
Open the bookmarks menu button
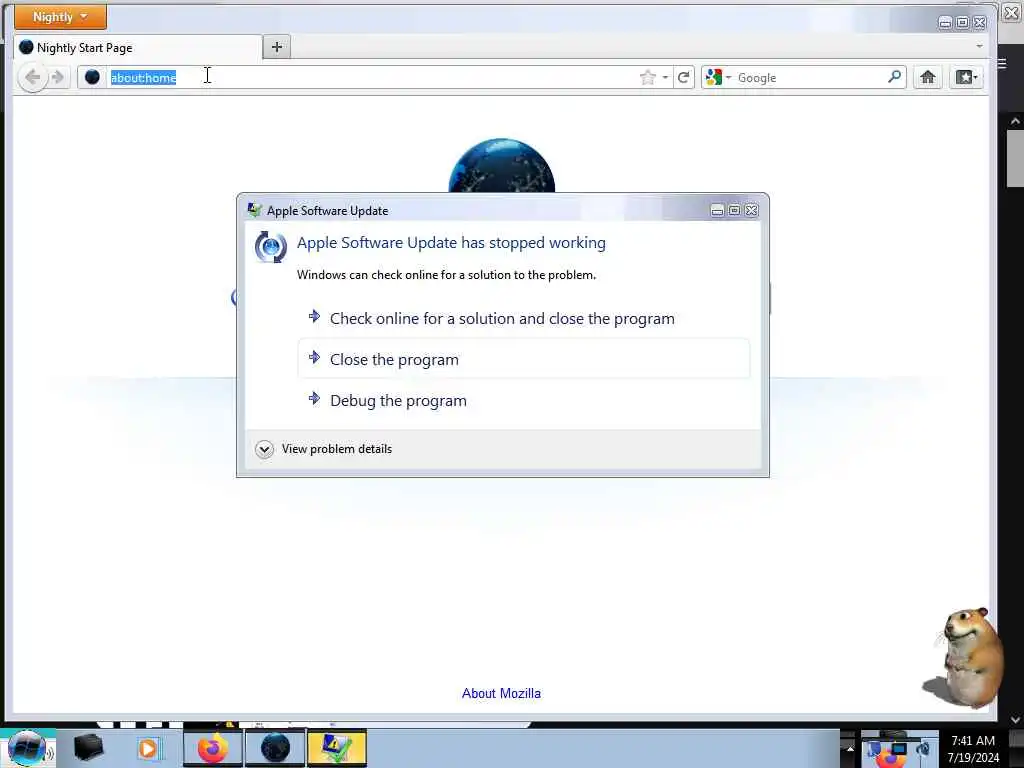[967, 78]
